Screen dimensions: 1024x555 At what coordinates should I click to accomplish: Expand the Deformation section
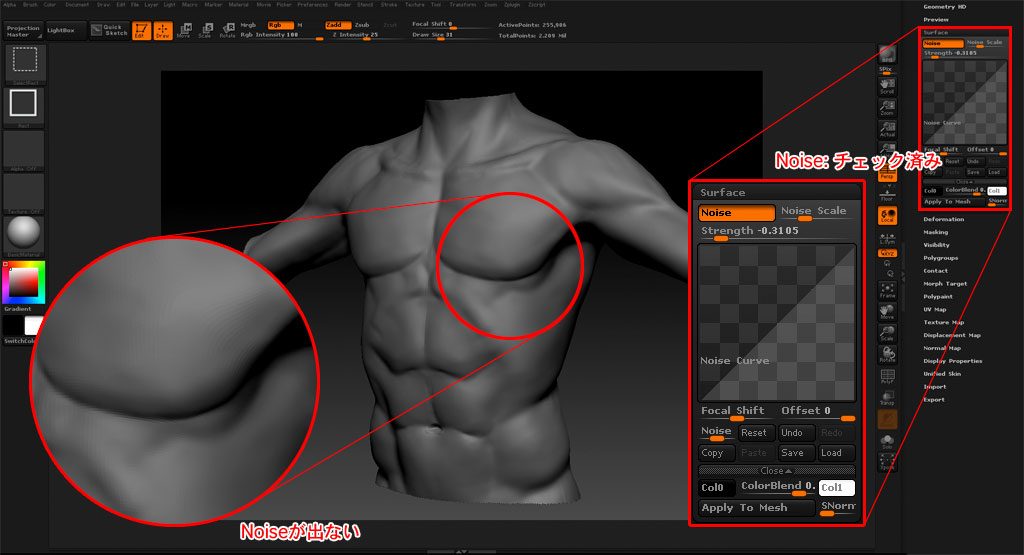pyautogui.click(x=944, y=219)
